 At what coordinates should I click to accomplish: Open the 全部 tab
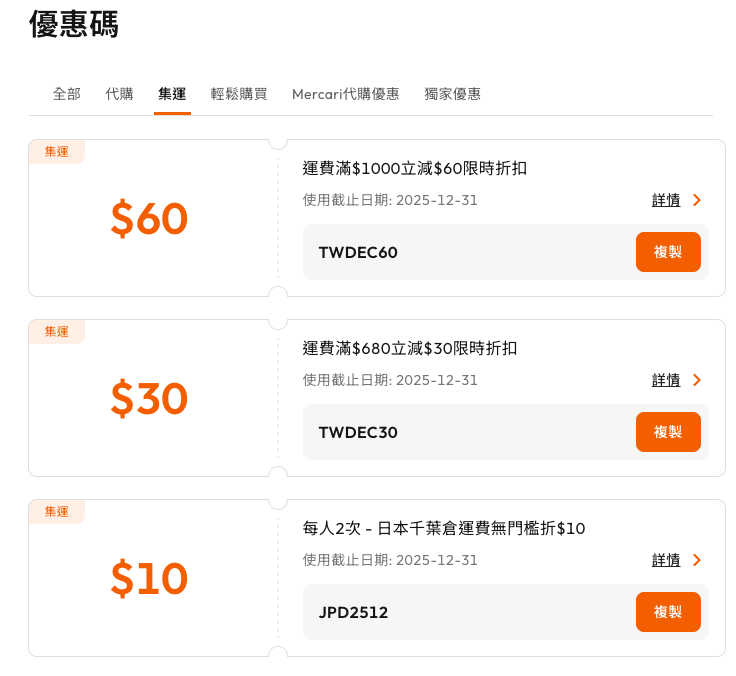click(x=67, y=94)
